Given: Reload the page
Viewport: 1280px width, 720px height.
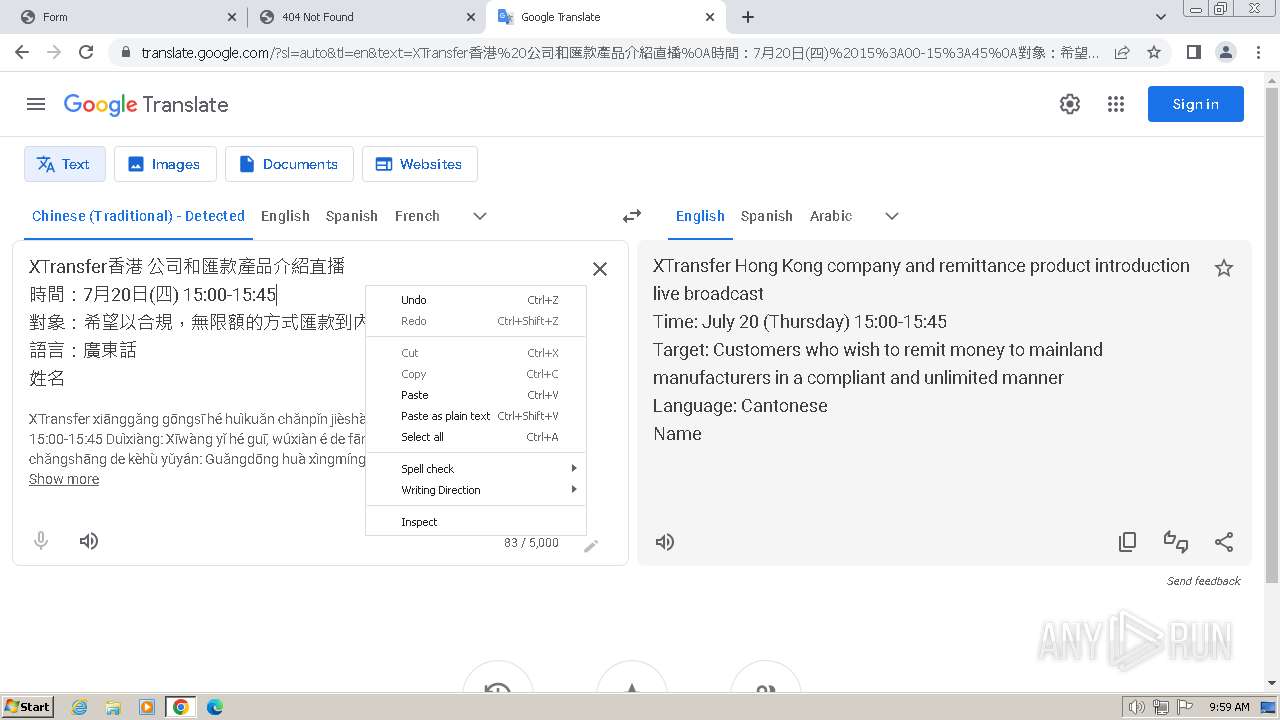Looking at the screenshot, I should tap(86, 52).
